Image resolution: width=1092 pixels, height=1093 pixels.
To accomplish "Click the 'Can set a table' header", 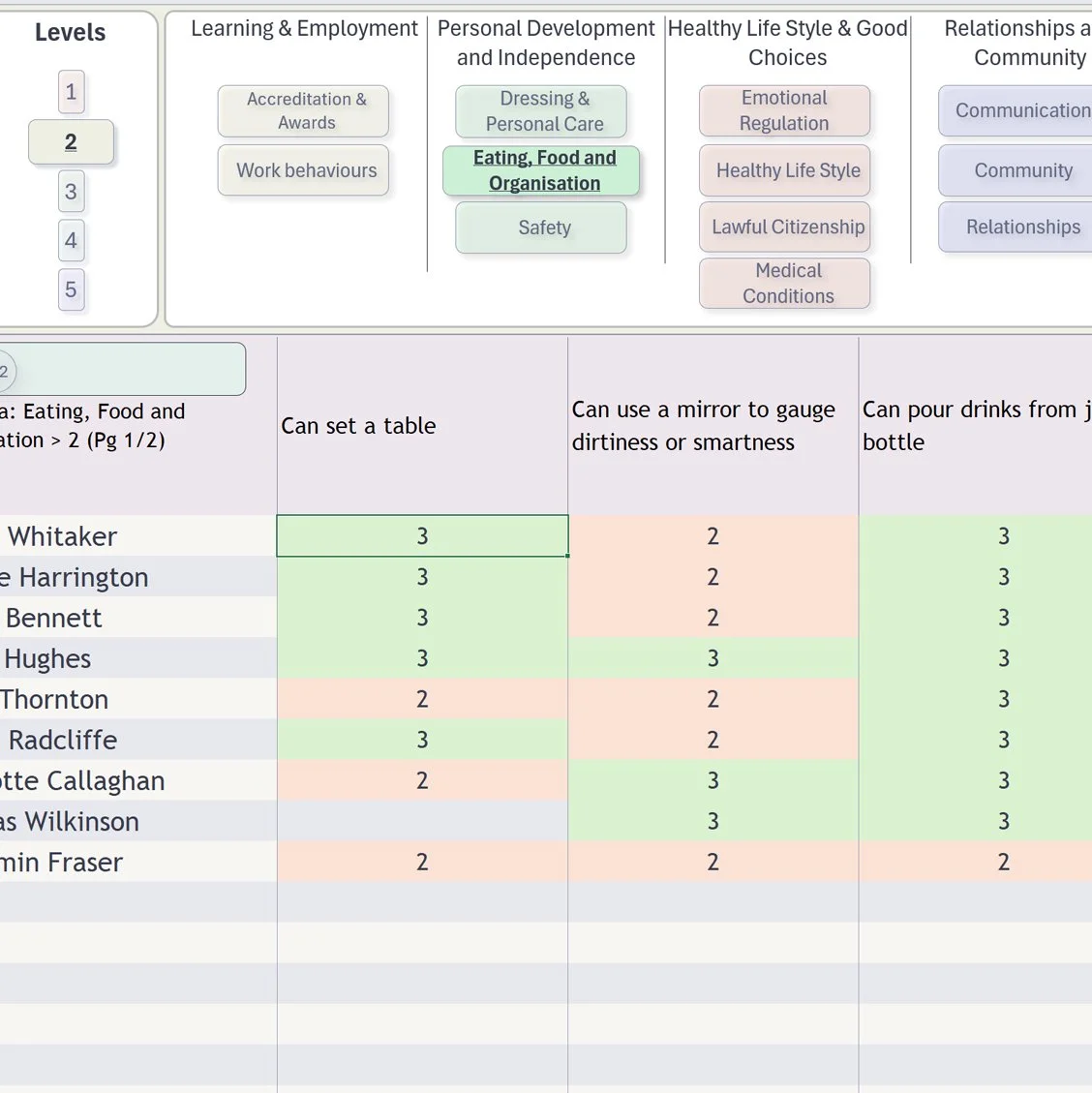I will (422, 426).
